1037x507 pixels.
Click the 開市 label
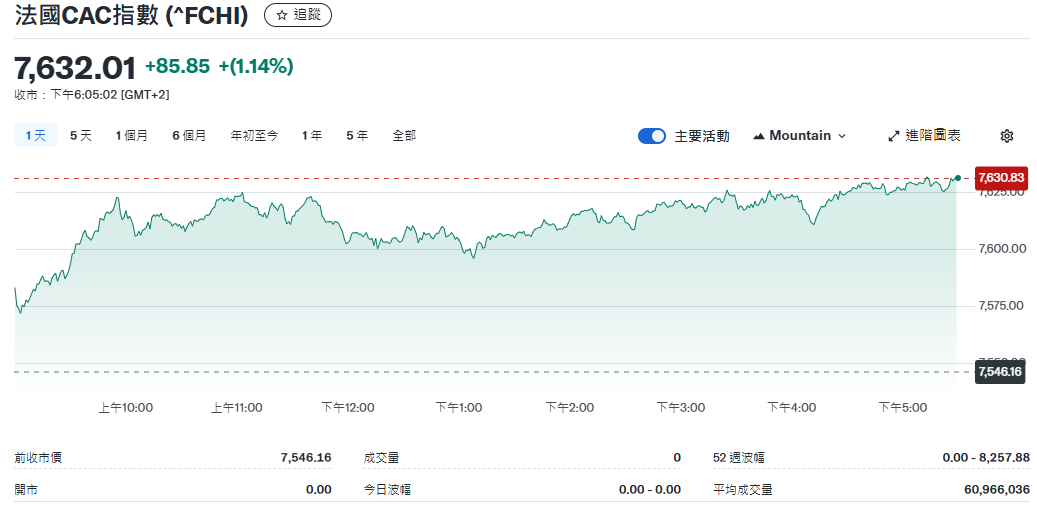click(26, 490)
